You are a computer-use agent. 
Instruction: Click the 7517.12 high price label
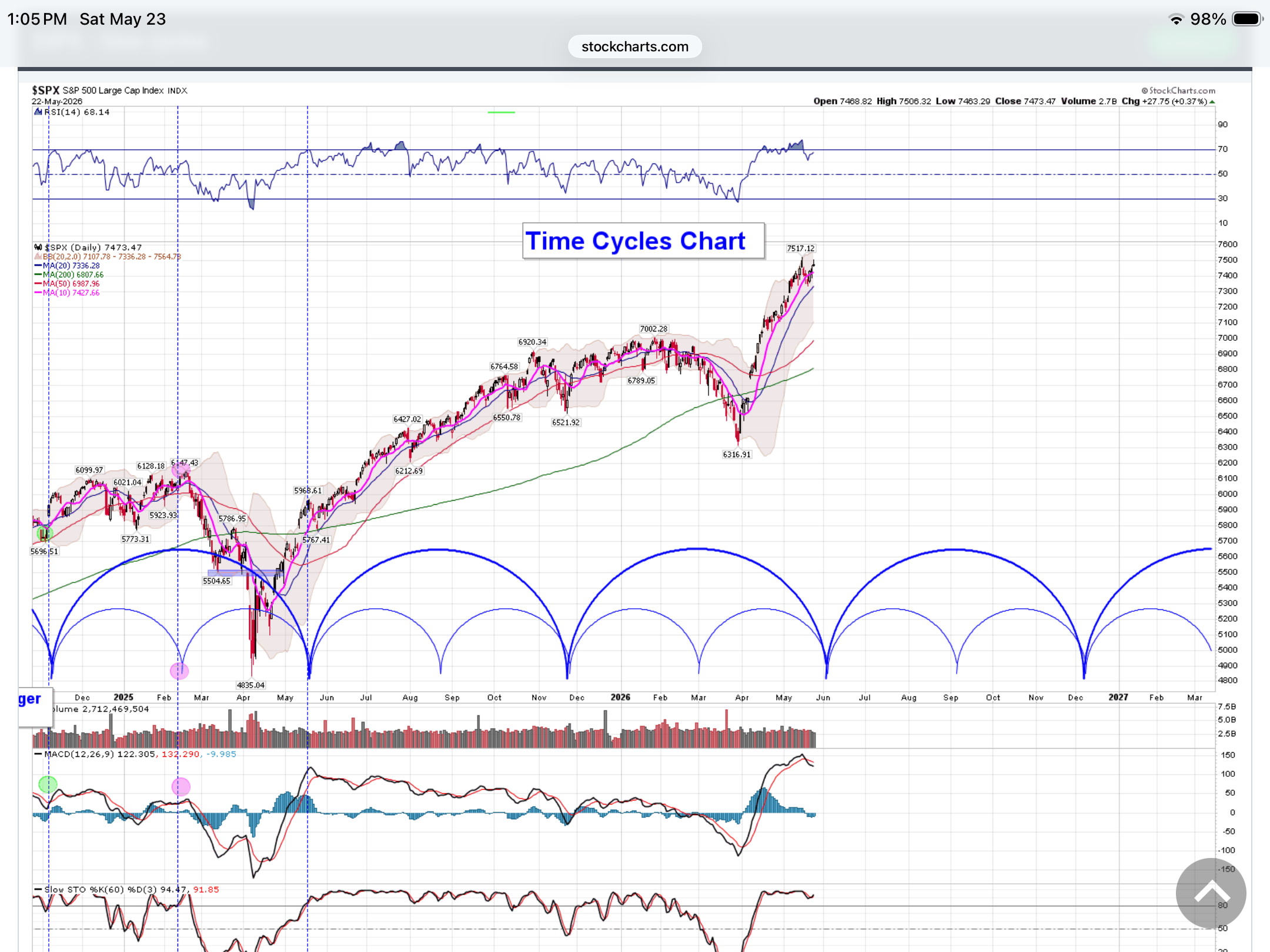[x=801, y=249]
